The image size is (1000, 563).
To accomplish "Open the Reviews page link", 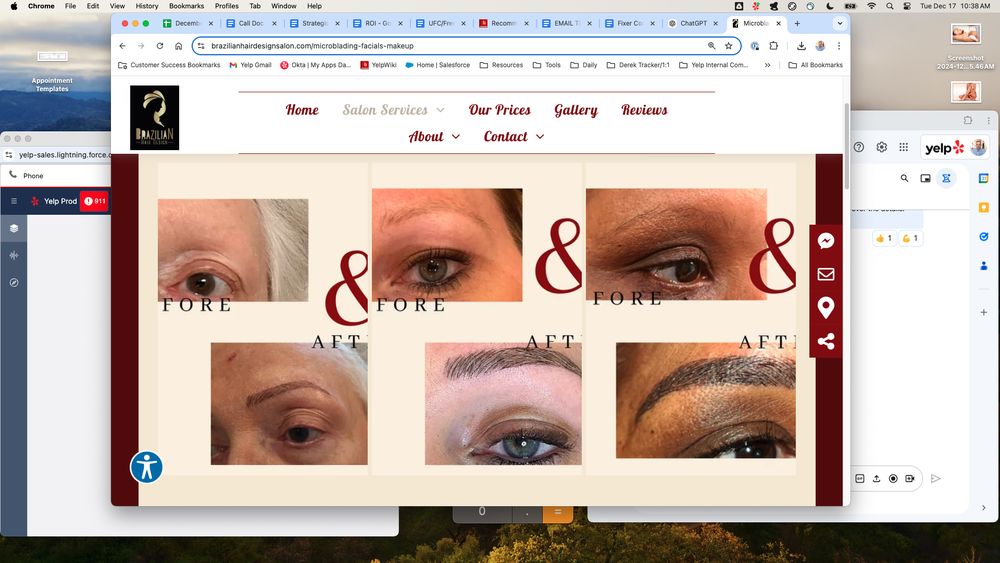I will [644, 110].
